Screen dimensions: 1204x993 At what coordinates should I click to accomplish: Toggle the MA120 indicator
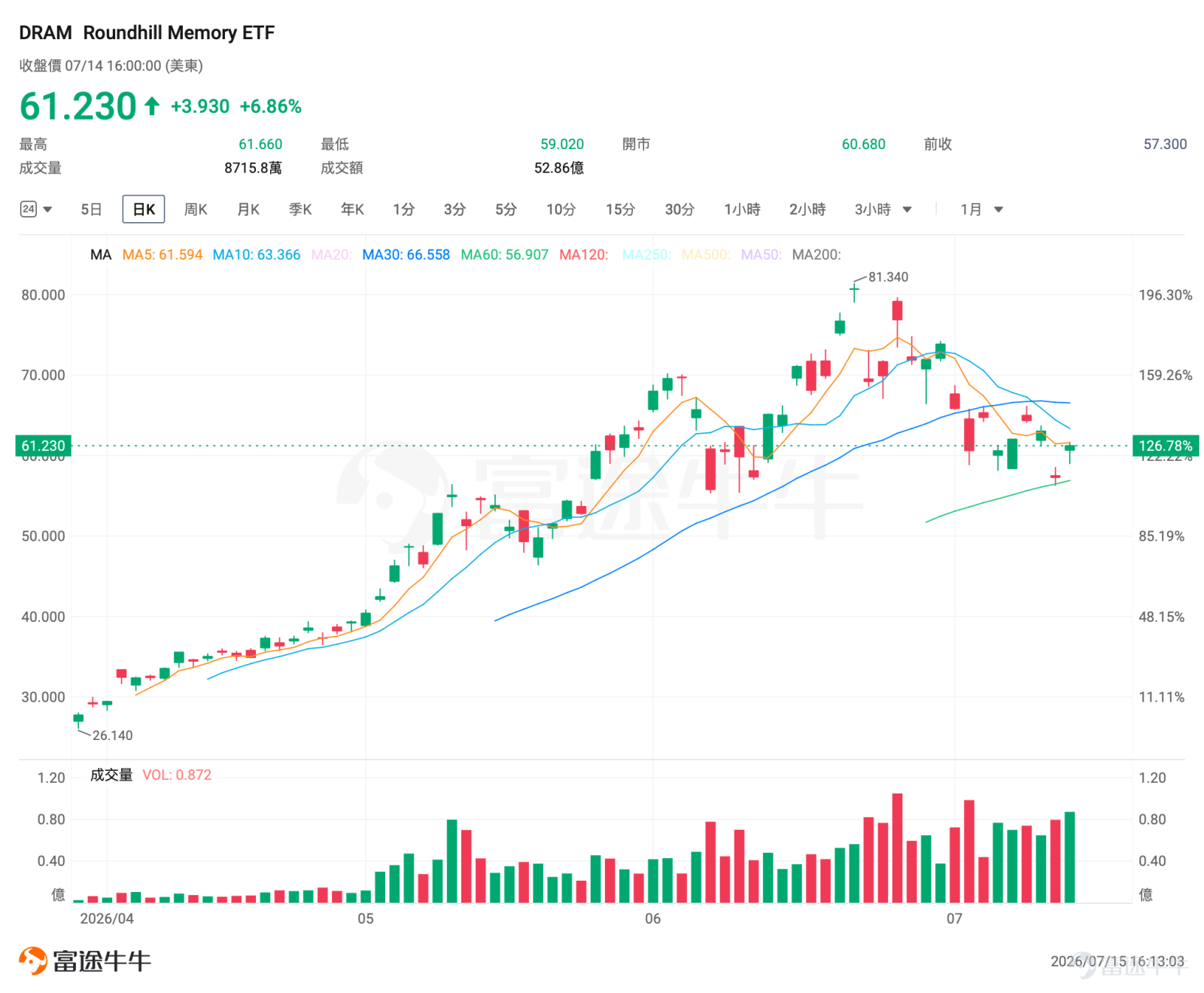pyautogui.click(x=584, y=254)
